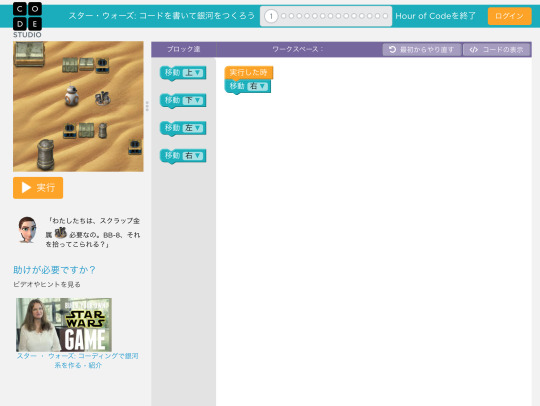
Task: Click the 最初からやり直す restart button
Action: click(422, 50)
